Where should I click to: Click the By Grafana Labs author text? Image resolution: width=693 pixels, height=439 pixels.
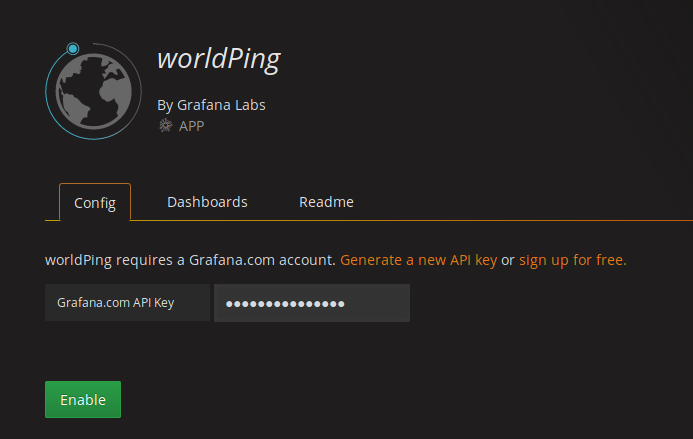click(x=211, y=105)
